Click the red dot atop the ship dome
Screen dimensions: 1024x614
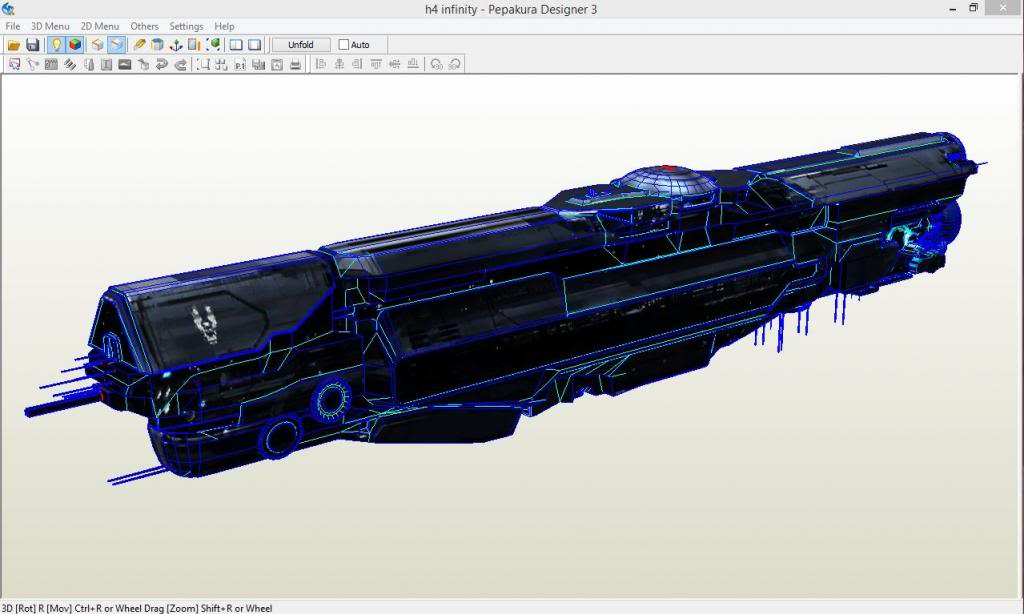pyautogui.click(x=667, y=169)
